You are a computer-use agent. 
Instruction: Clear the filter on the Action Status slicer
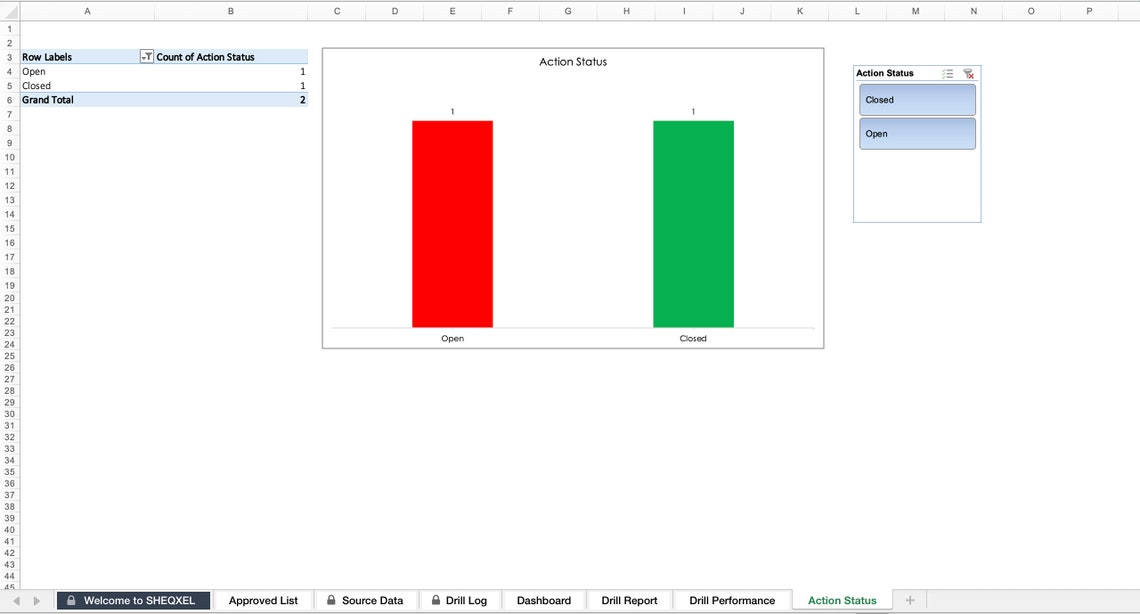pyautogui.click(x=969, y=73)
